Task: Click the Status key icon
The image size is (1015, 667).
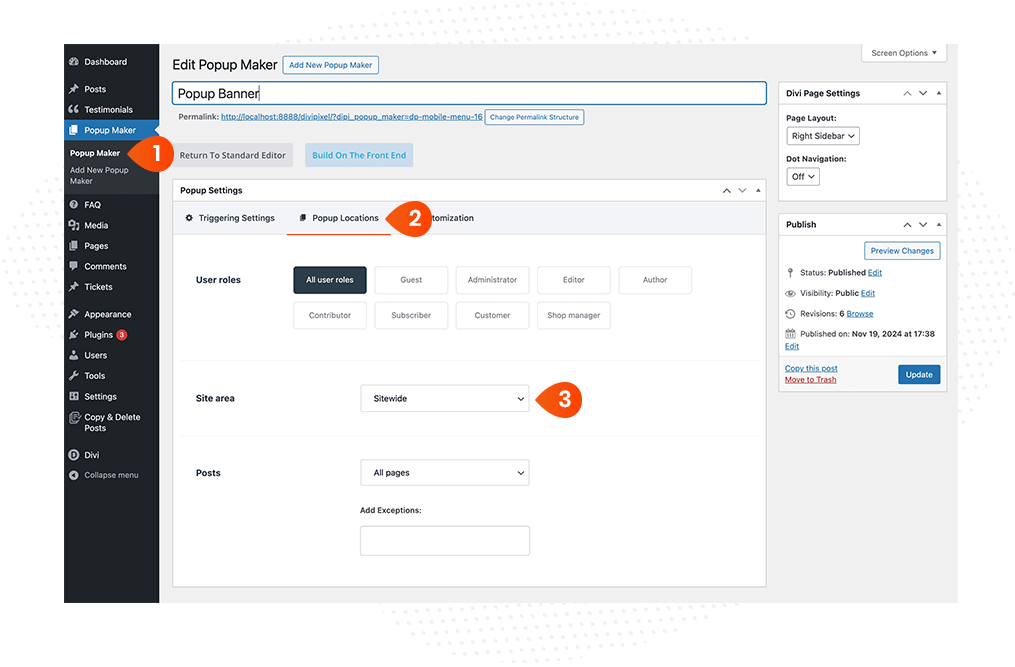Action: [790, 273]
